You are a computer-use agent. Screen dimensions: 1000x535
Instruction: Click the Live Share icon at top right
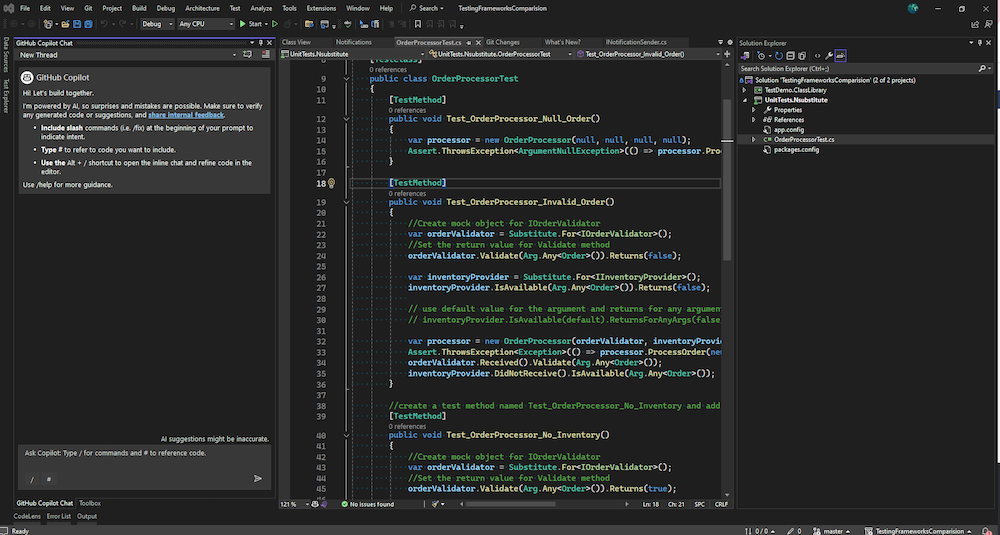point(974,24)
